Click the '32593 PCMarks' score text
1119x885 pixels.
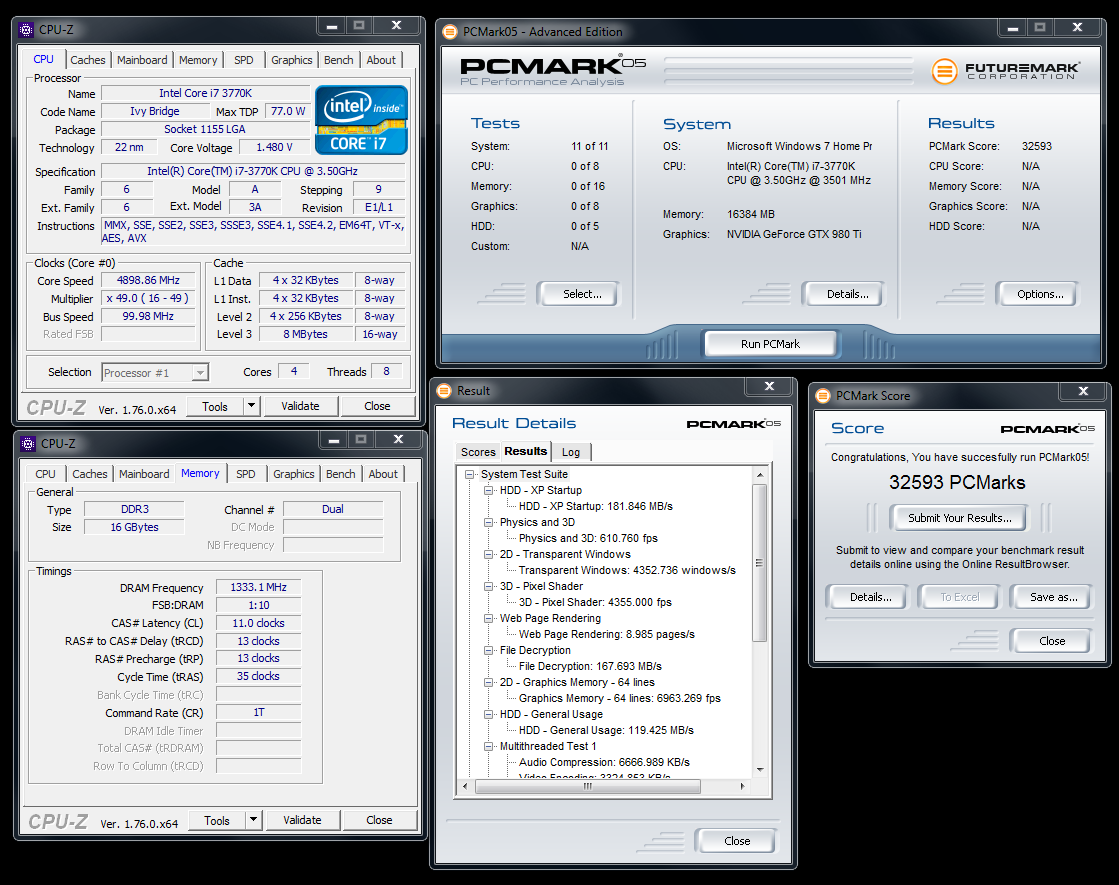point(957,483)
